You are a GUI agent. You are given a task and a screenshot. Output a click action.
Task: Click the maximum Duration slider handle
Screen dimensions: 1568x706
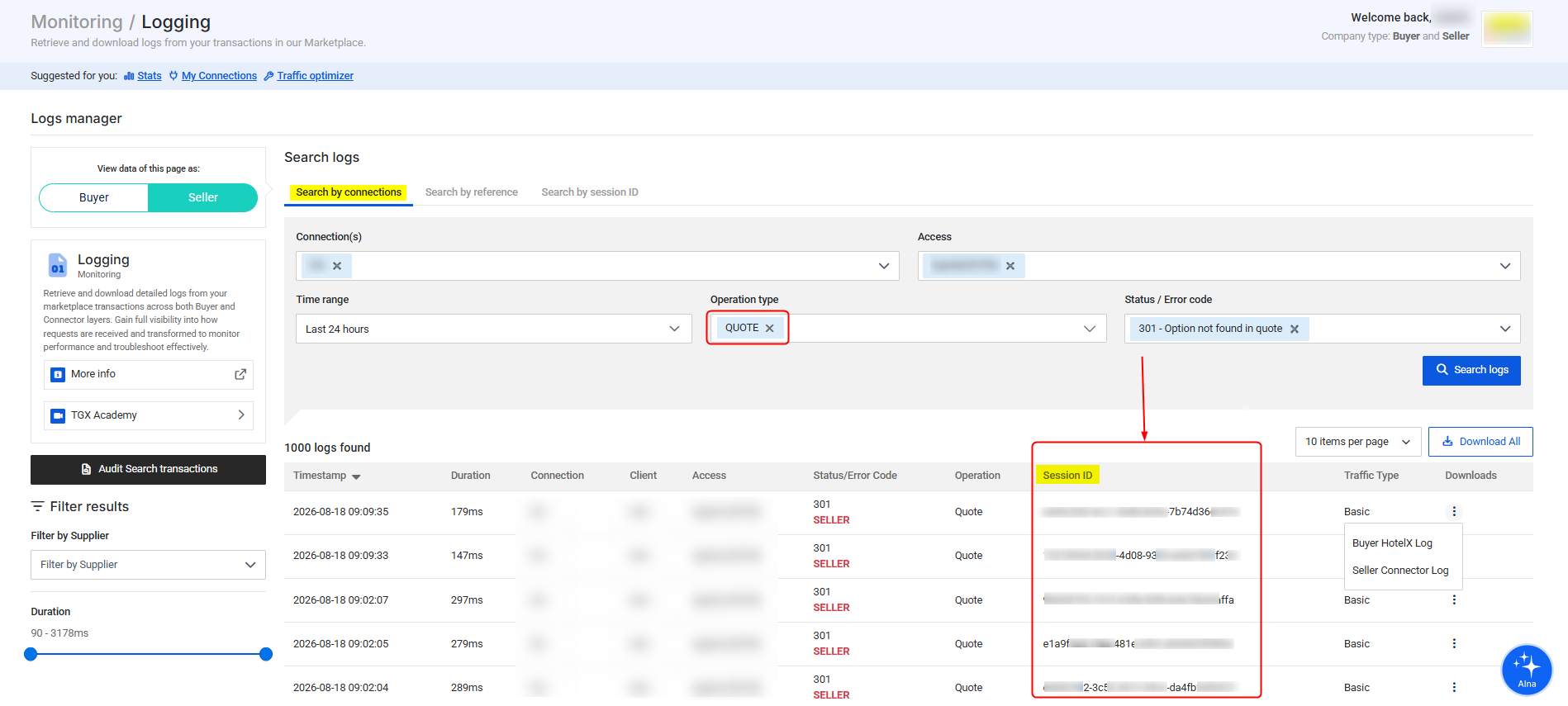(266, 654)
